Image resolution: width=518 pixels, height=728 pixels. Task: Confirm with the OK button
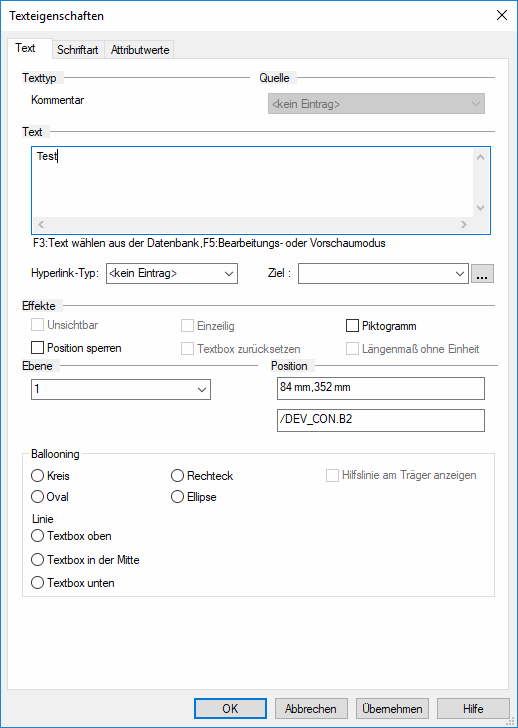[x=230, y=708]
